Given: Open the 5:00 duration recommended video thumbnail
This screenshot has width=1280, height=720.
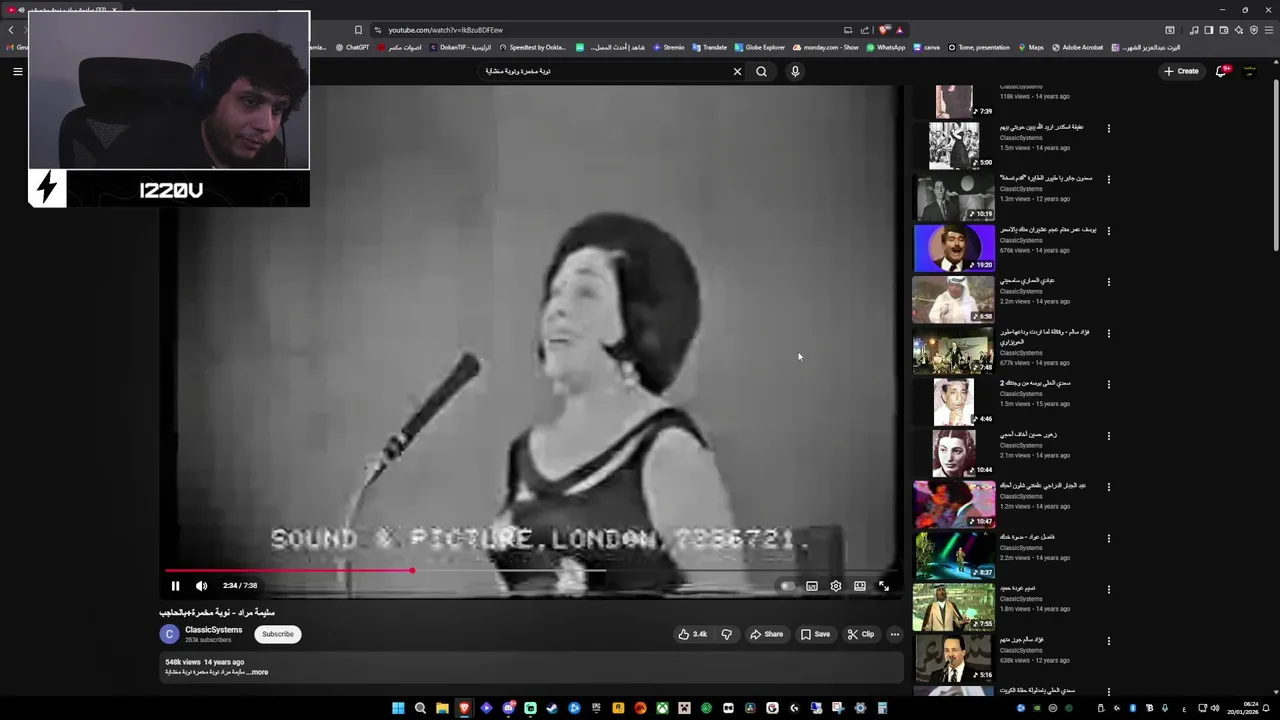Looking at the screenshot, I should [954, 146].
